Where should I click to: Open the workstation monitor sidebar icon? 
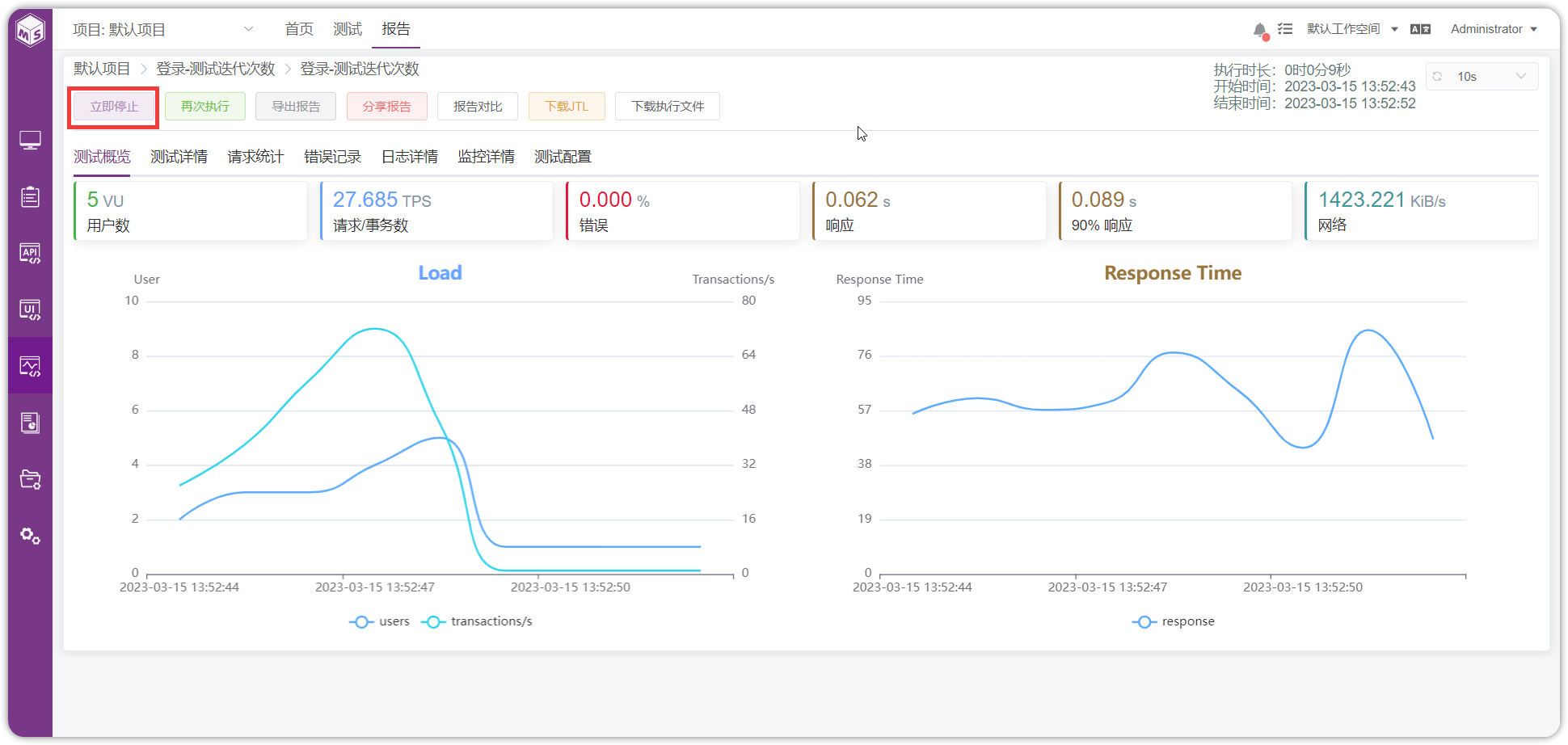[30, 141]
